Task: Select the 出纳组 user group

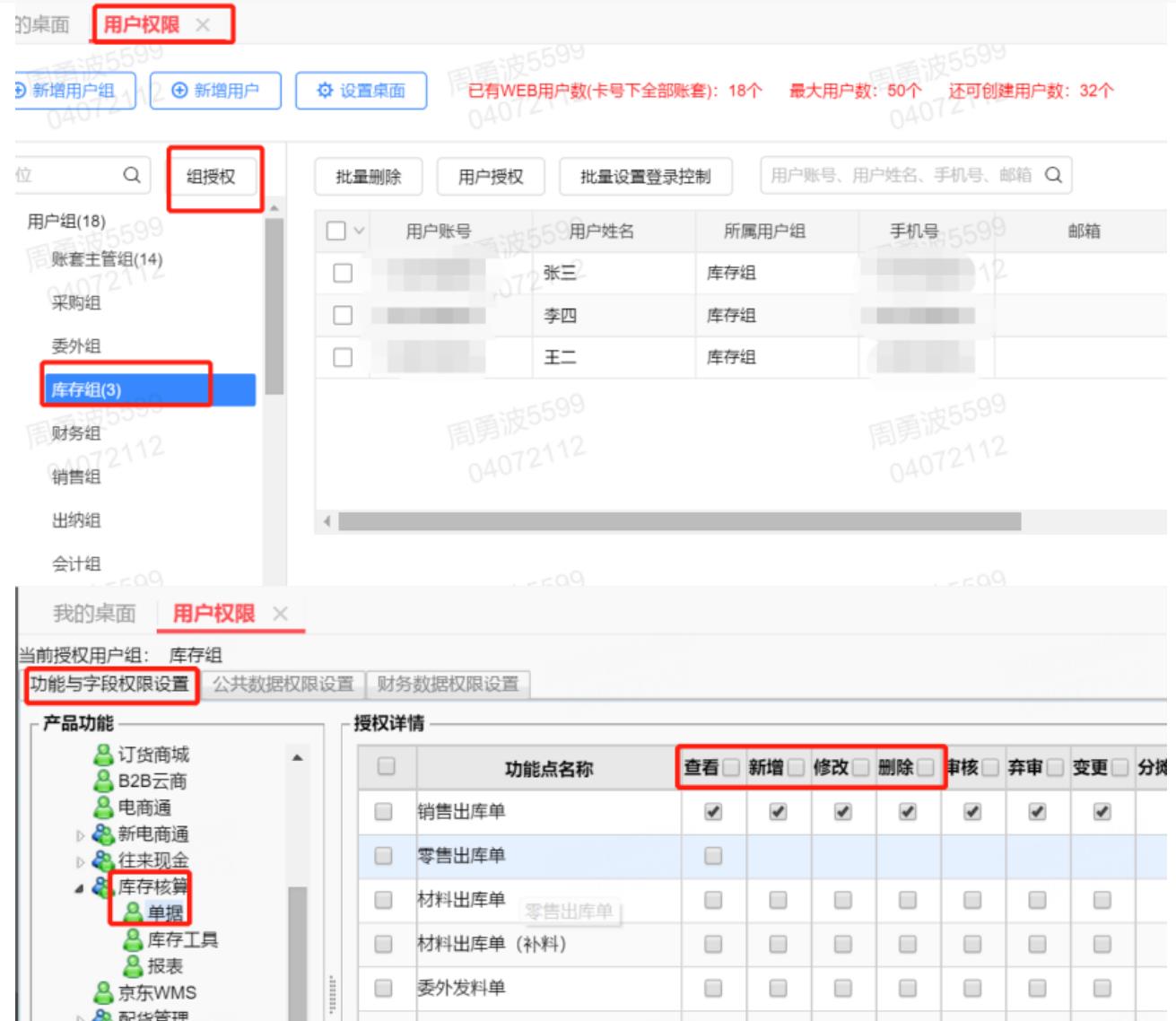Action: [x=76, y=520]
